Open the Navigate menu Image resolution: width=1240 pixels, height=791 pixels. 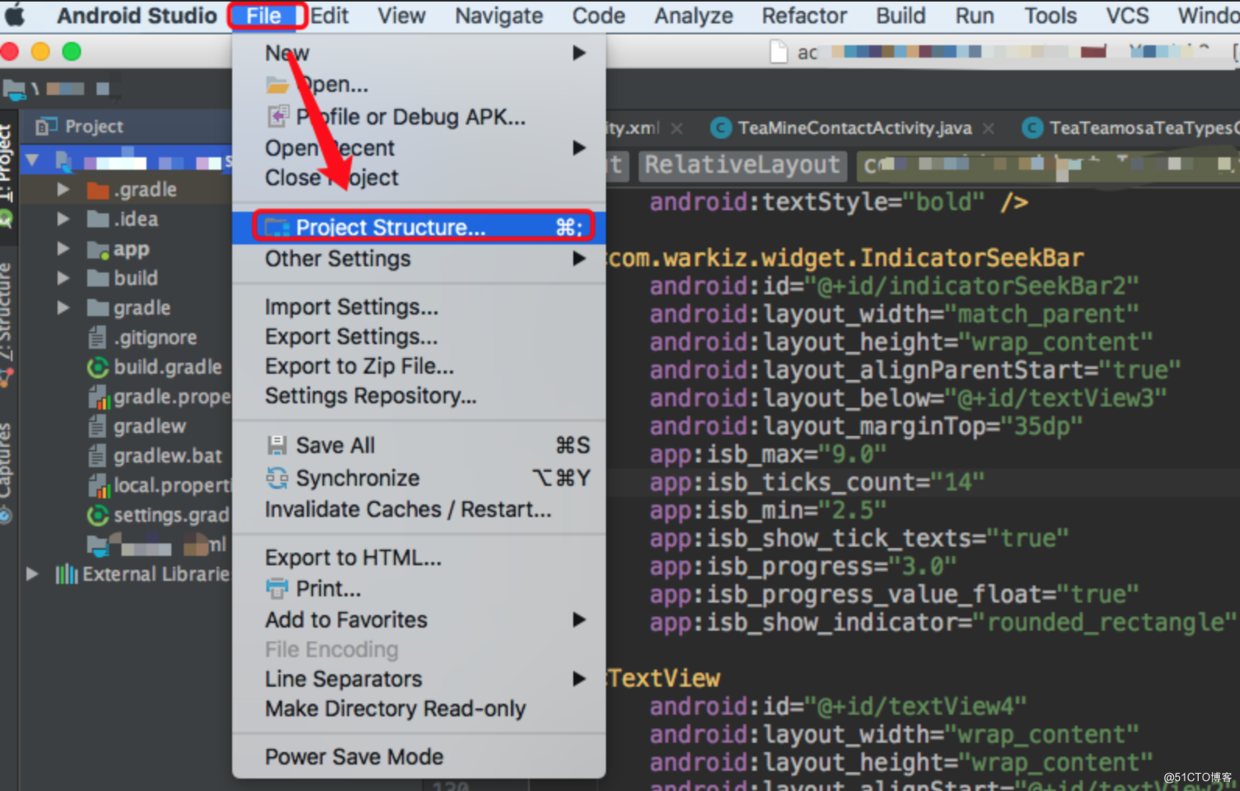coord(499,16)
